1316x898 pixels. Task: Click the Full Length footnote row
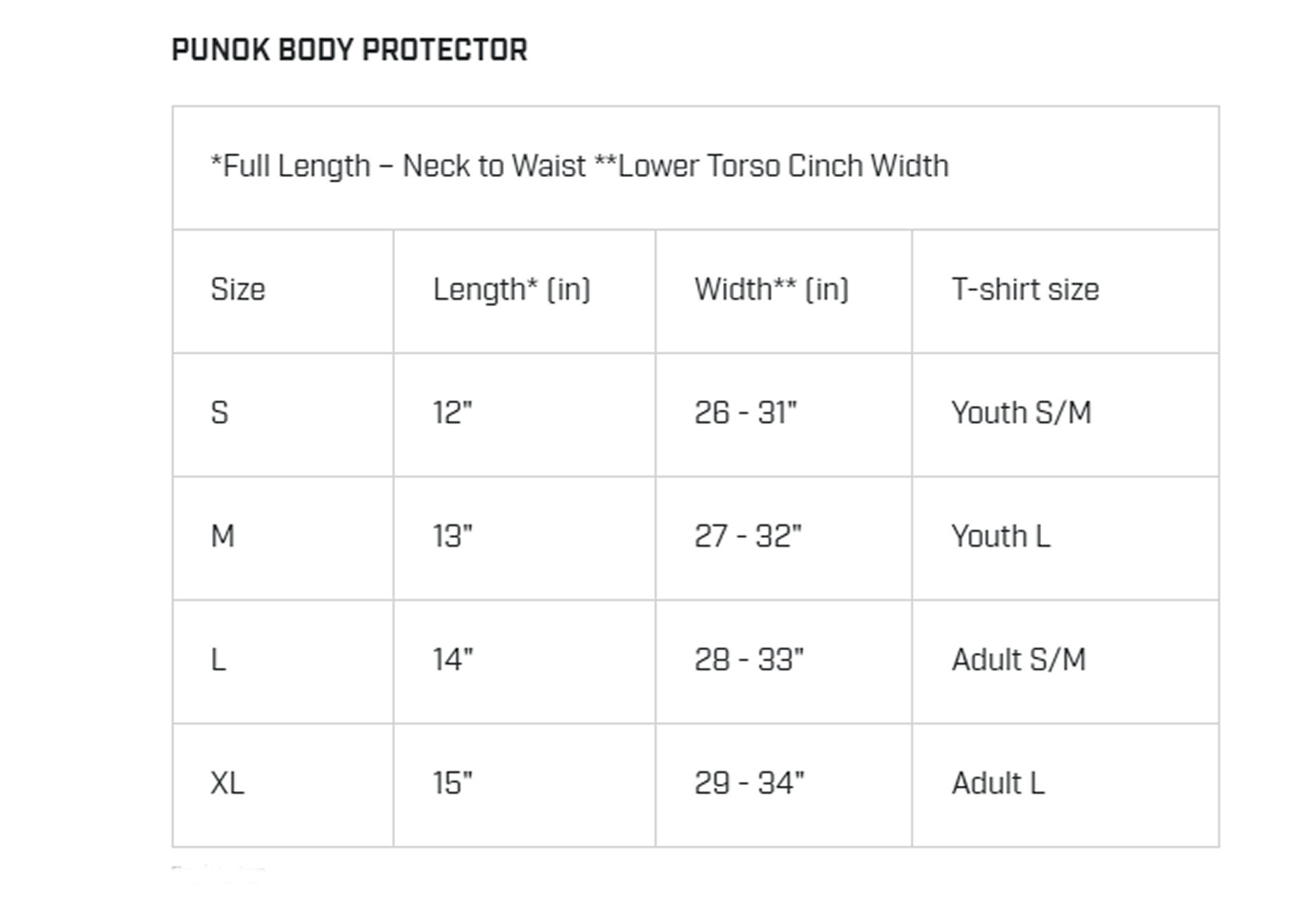click(x=579, y=167)
